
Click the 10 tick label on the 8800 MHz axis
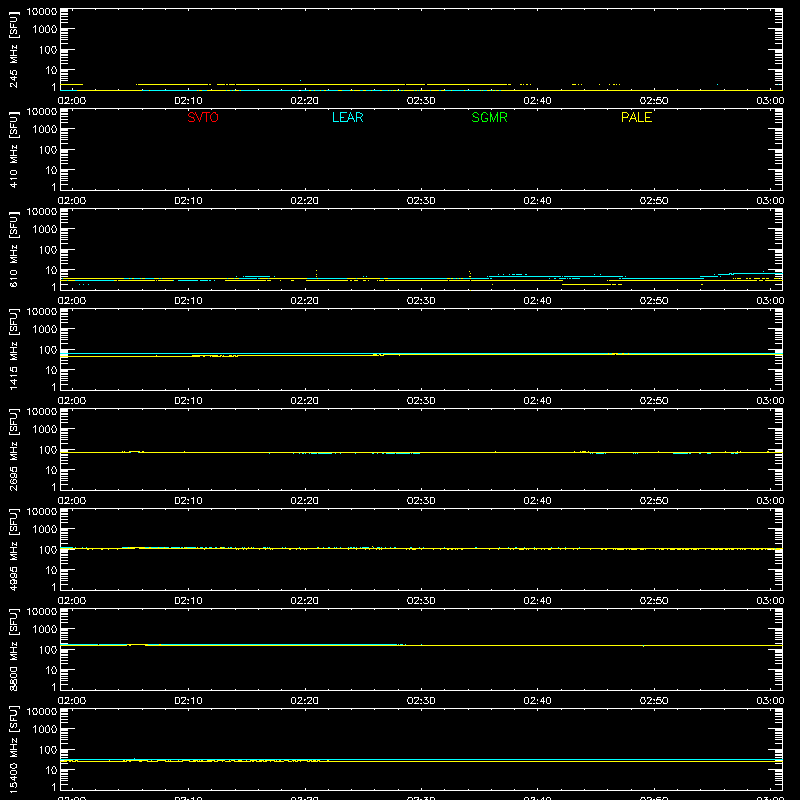[51, 670]
